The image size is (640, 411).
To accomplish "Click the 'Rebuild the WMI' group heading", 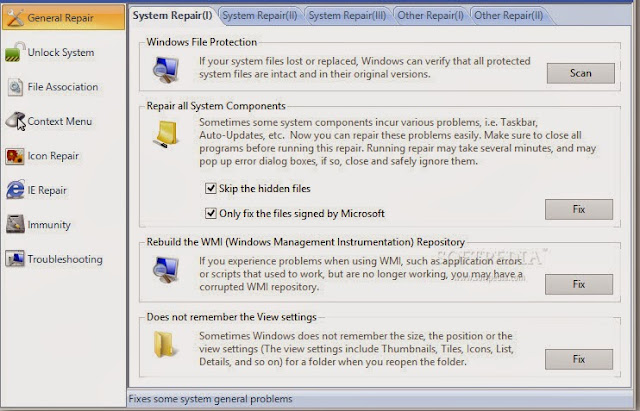I will point(306,242).
